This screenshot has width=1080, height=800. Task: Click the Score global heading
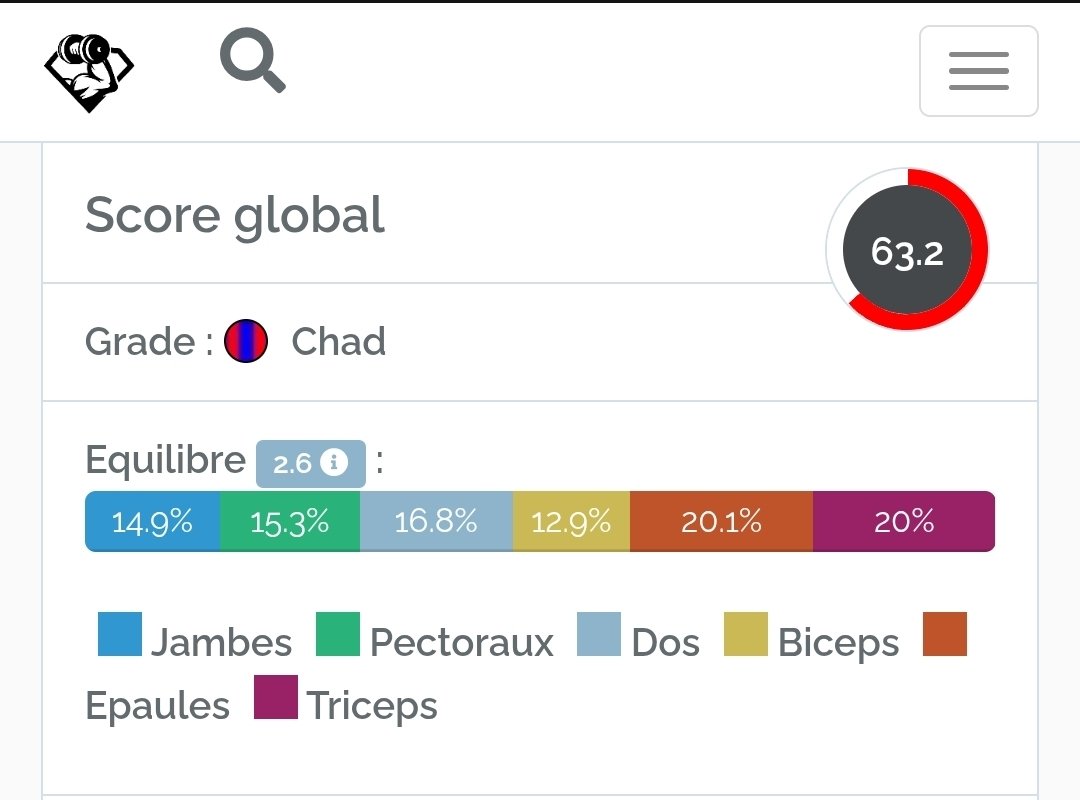[x=235, y=215]
